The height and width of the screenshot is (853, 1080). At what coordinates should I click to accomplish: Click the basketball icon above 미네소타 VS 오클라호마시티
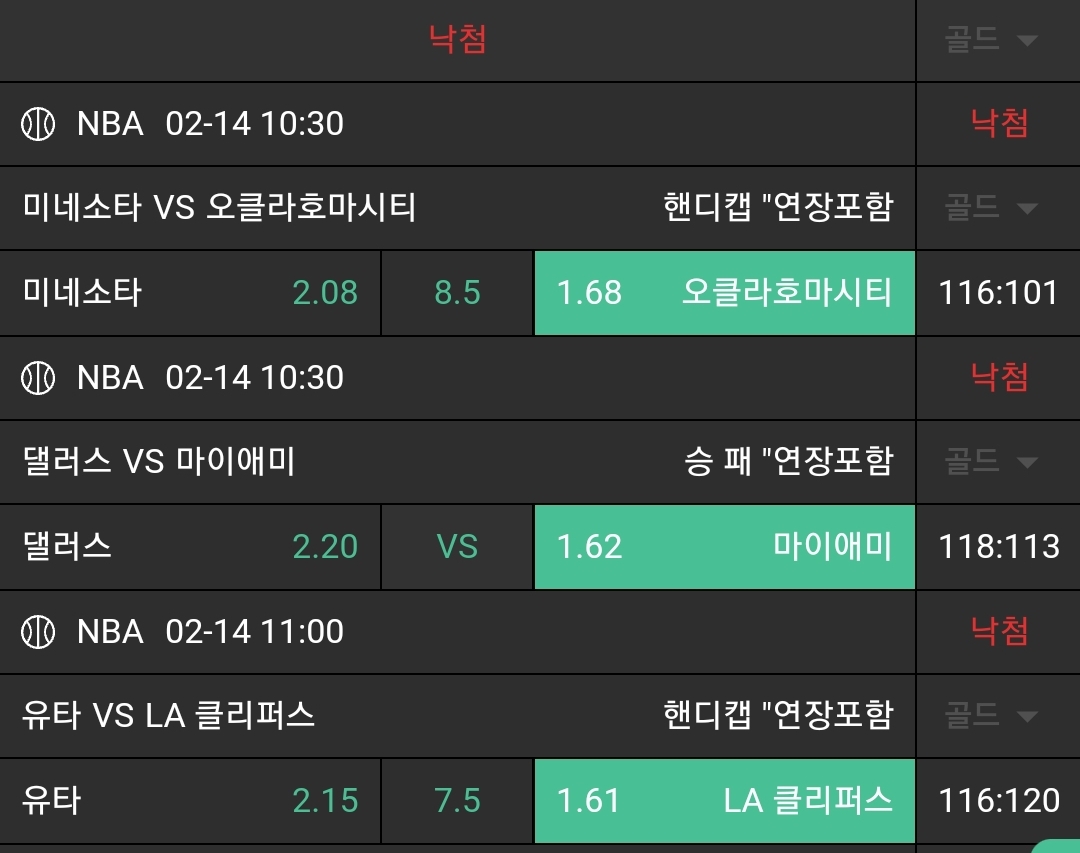point(38,124)
